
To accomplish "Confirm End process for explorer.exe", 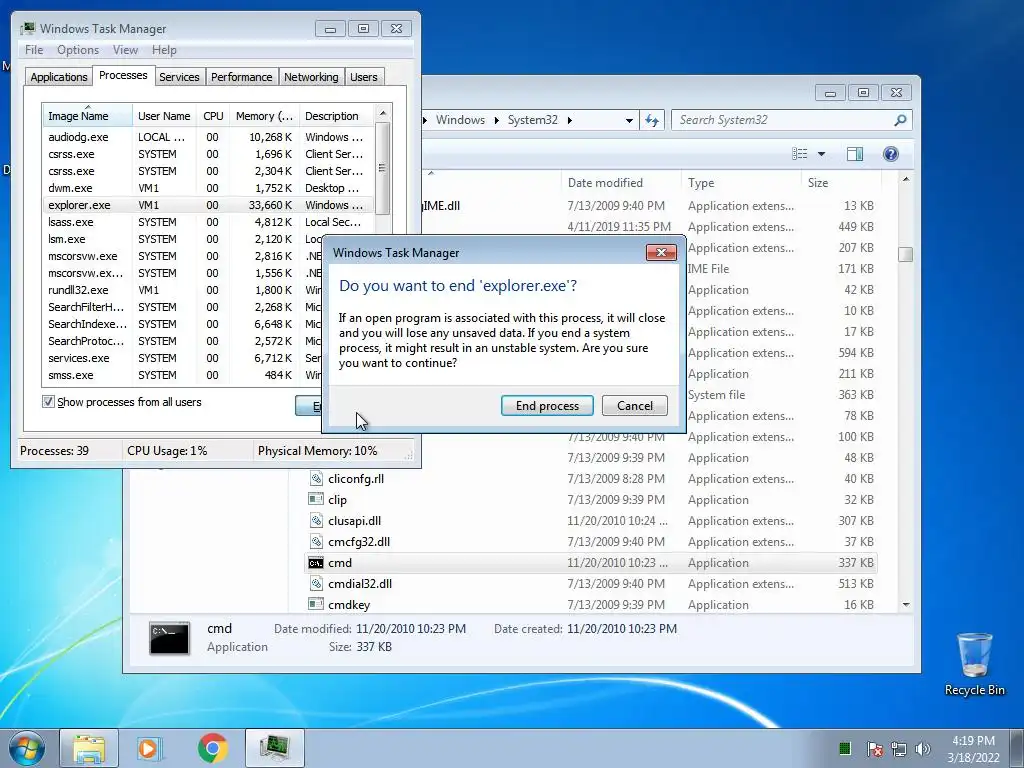I will [x=547, y=406].
